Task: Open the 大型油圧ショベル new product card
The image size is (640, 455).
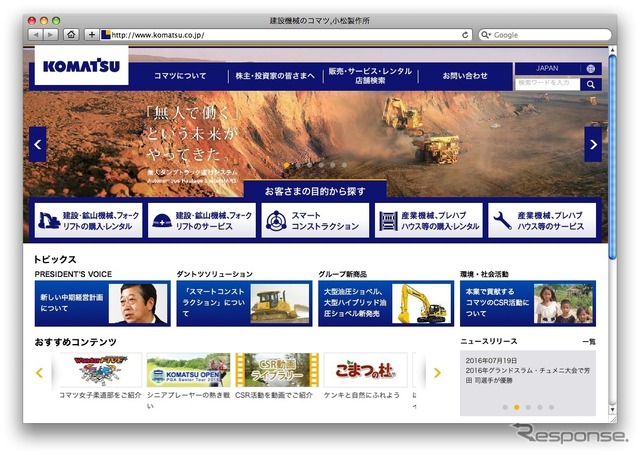Action: point(386,303)
